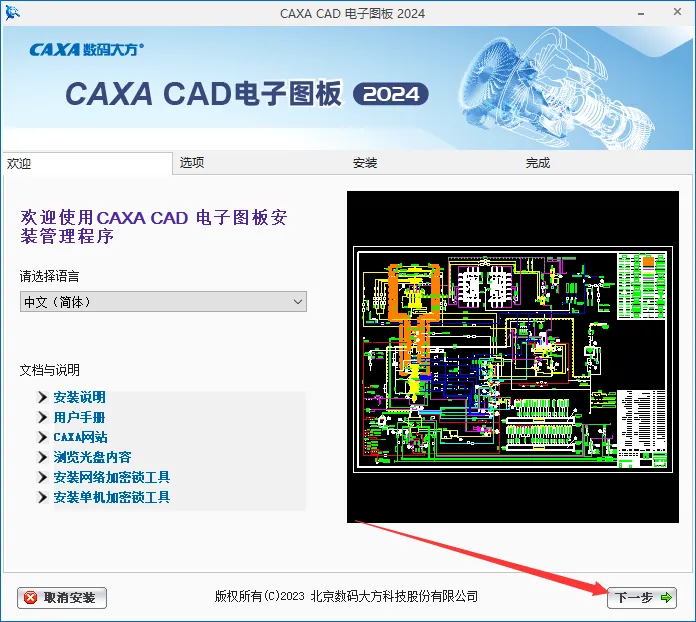Click the CAXA 数码大方 logo
This screenshot has width=696, height=622.
[x=87, y=49]
